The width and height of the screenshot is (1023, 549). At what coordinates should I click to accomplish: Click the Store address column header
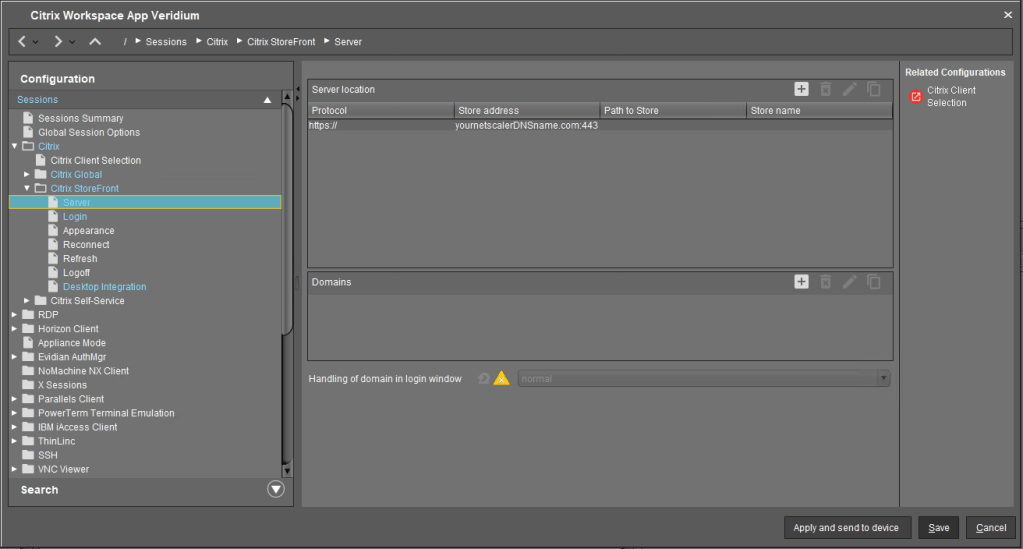click(526, 110)
